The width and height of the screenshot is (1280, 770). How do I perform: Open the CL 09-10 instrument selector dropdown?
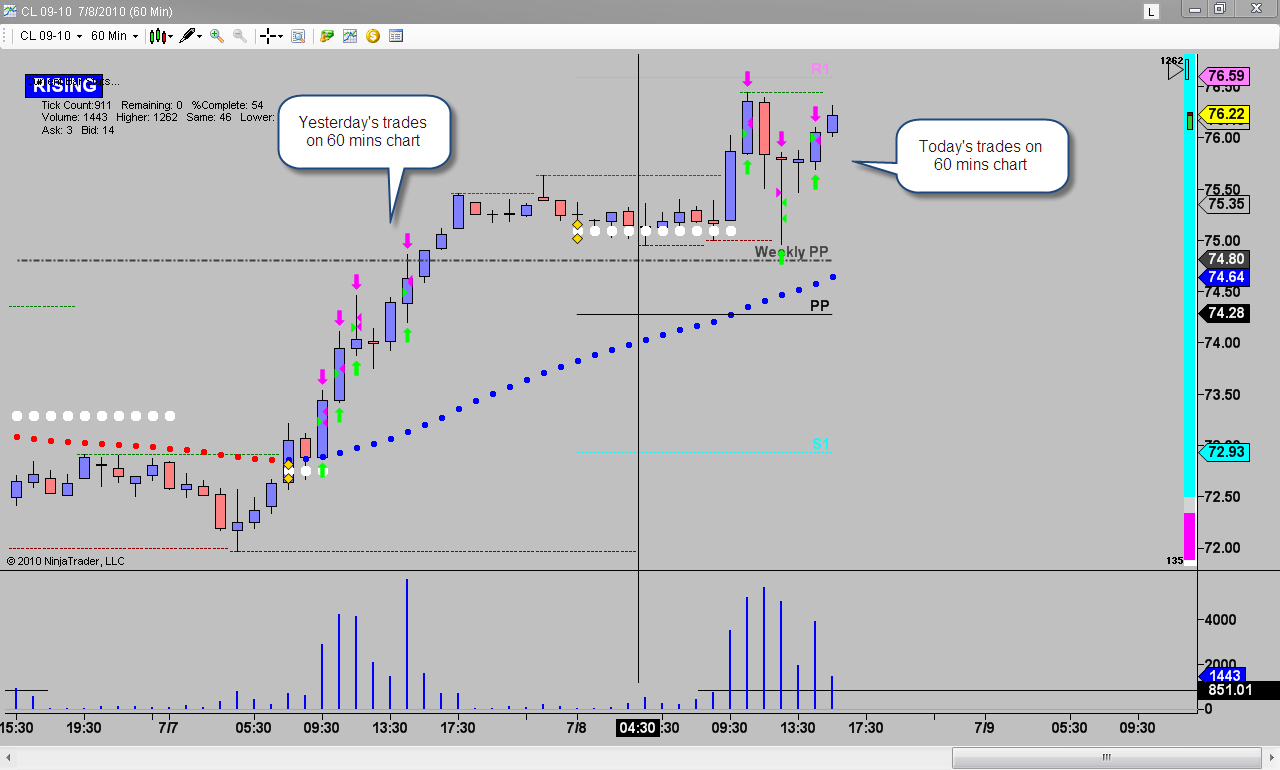coord(51,36)
